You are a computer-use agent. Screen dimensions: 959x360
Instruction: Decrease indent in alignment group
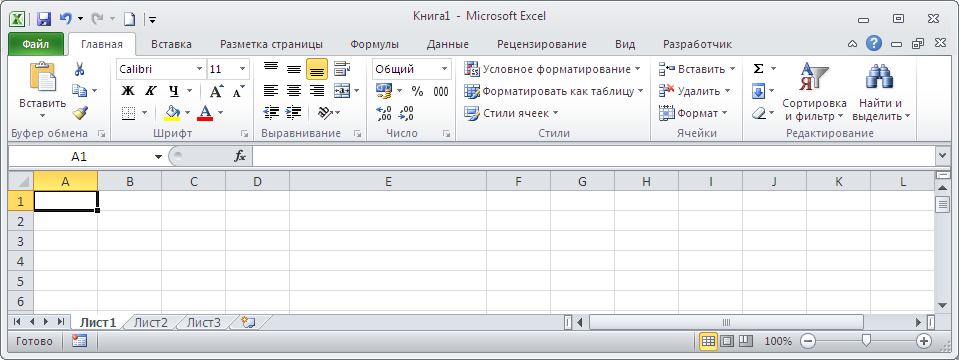click(270, 112)
